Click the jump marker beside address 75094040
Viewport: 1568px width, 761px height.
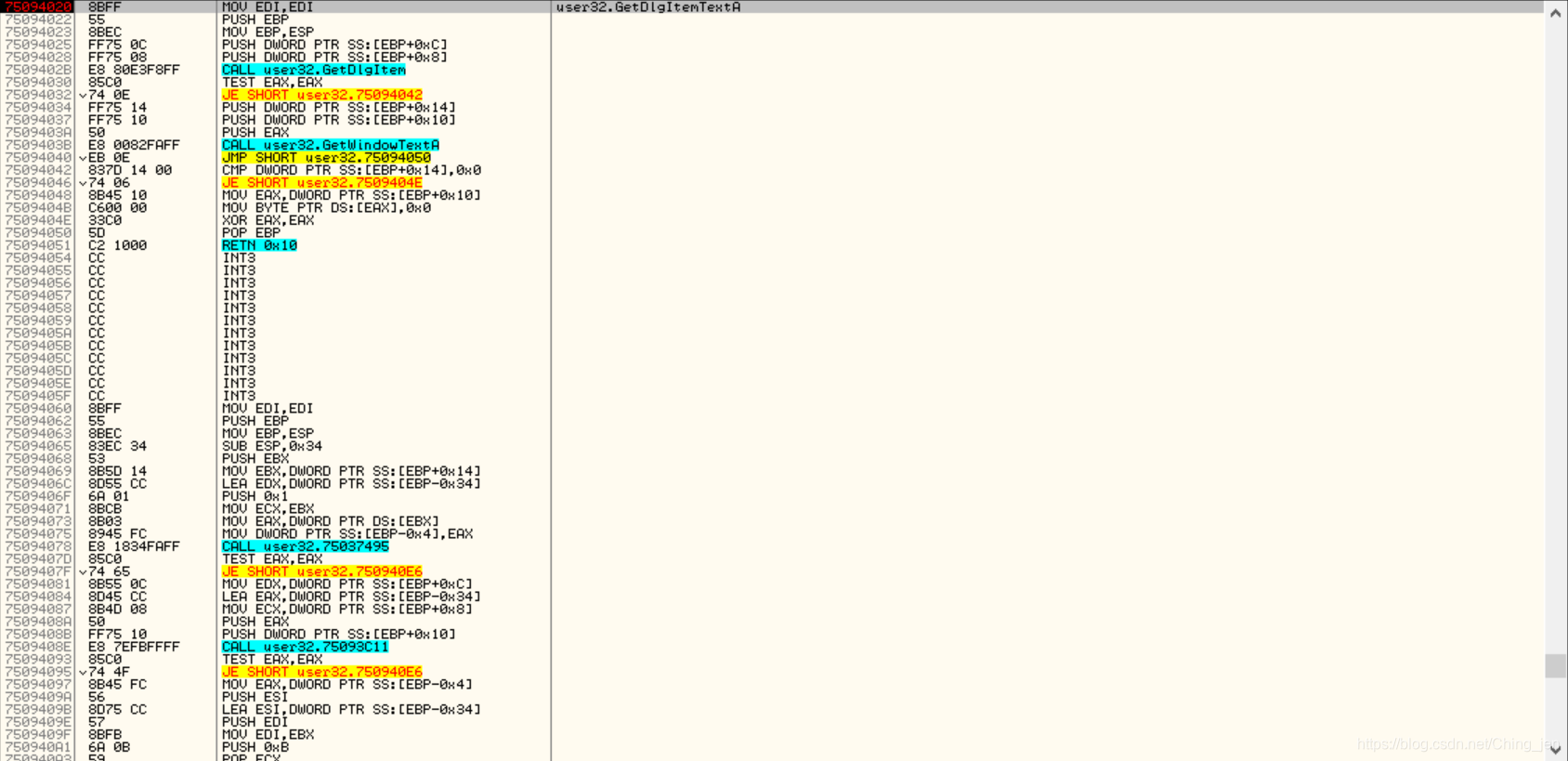click(x=83, y=158)
